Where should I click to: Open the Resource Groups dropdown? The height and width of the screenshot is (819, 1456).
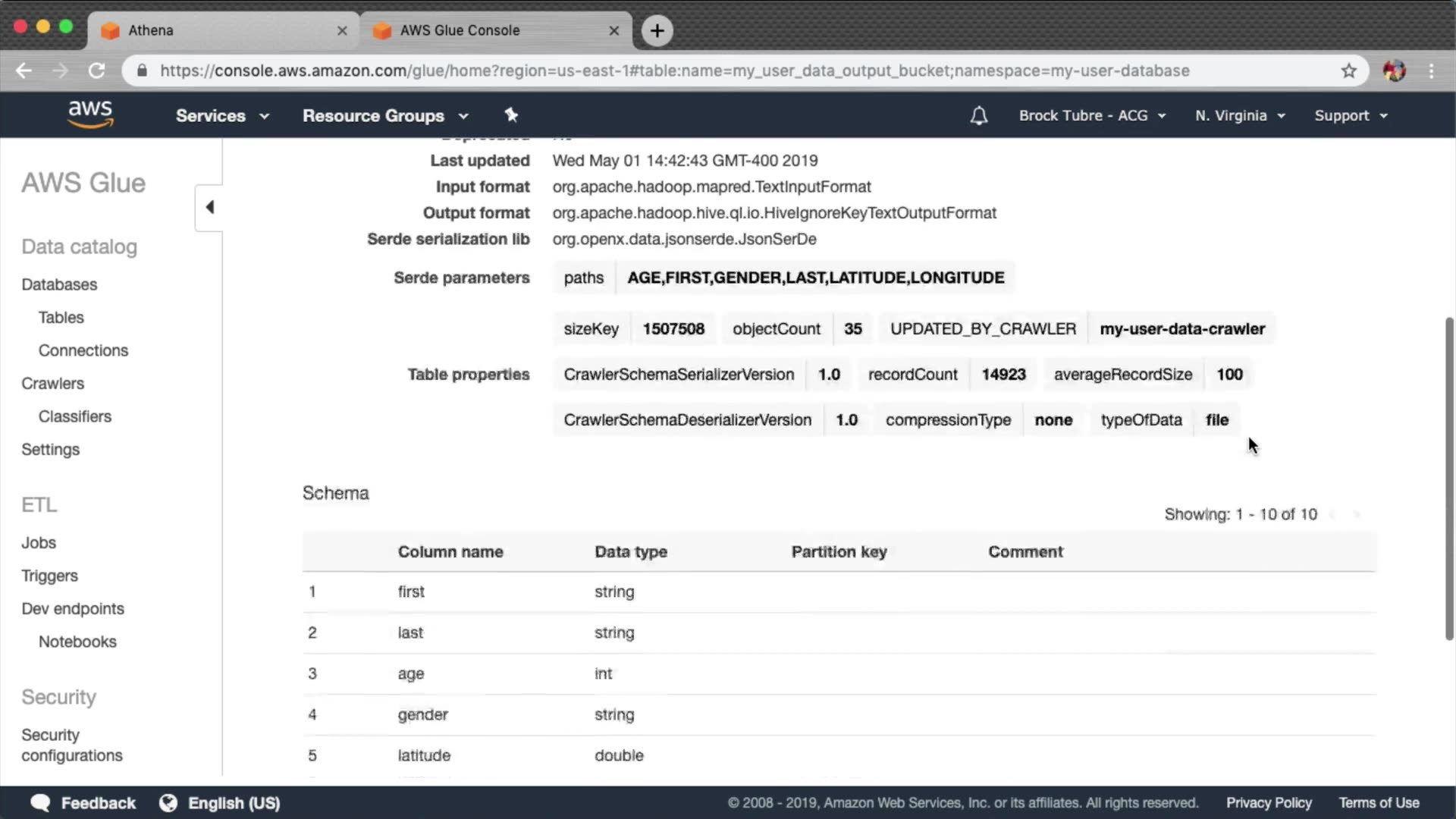tap(385, 116)
